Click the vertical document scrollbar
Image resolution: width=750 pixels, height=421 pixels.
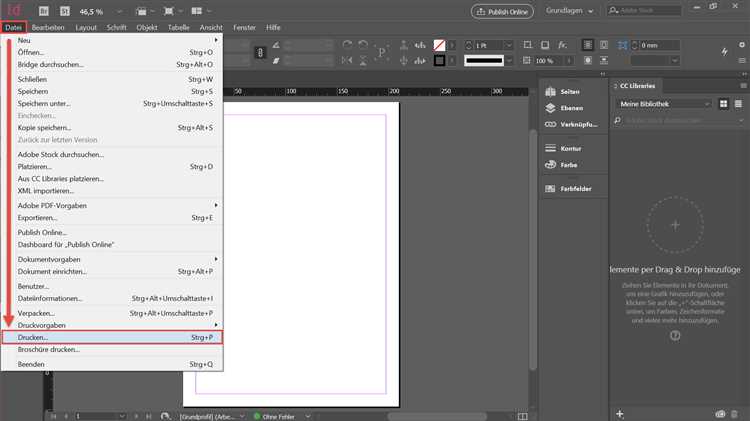tap(533, 249)
